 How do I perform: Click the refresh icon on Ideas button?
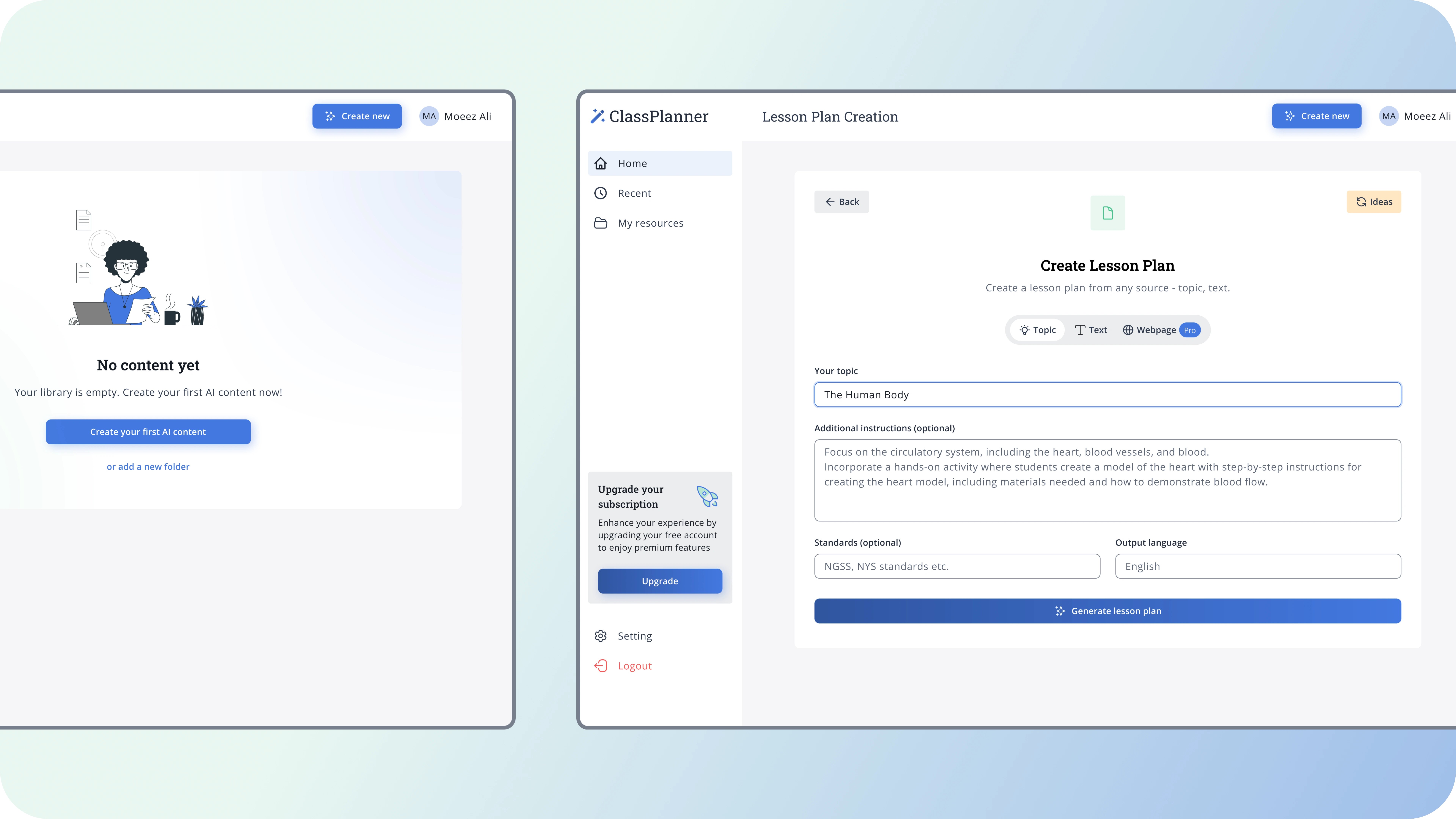[x=1361, y=202]
